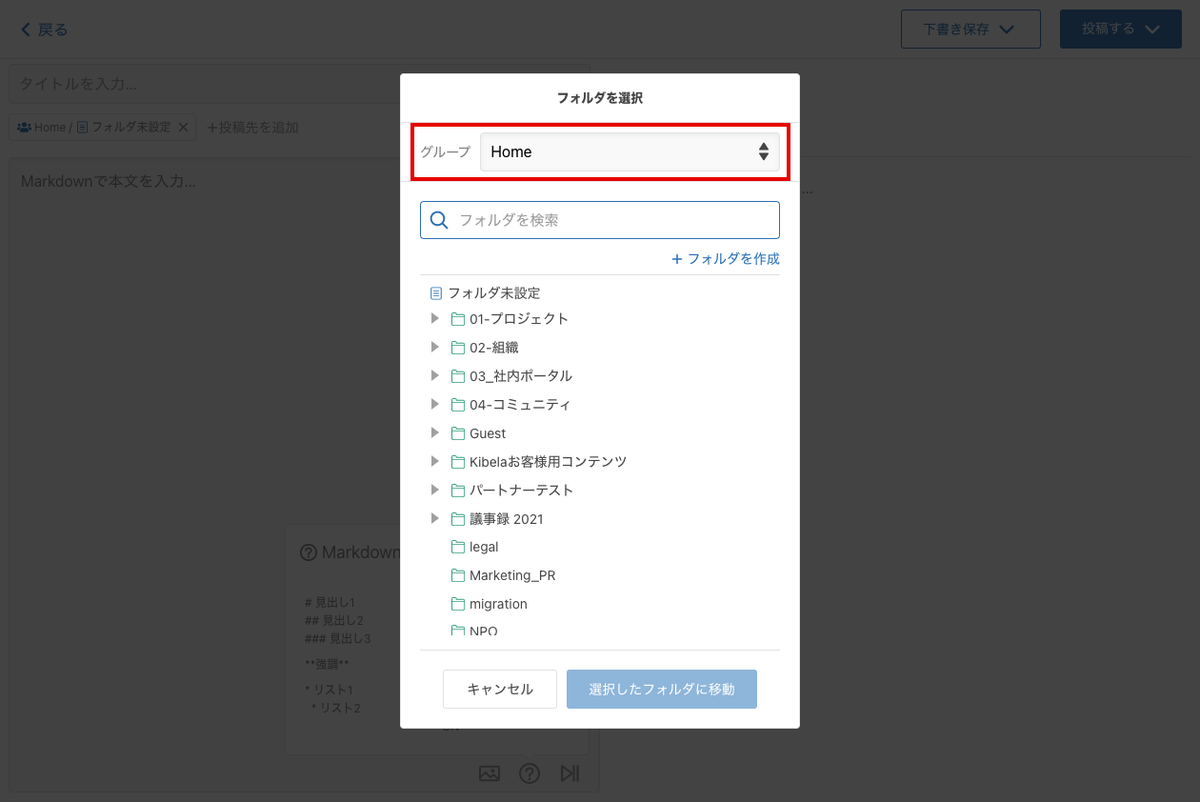Expand the 02-組織 folder arrow

(x=435, y=347)
